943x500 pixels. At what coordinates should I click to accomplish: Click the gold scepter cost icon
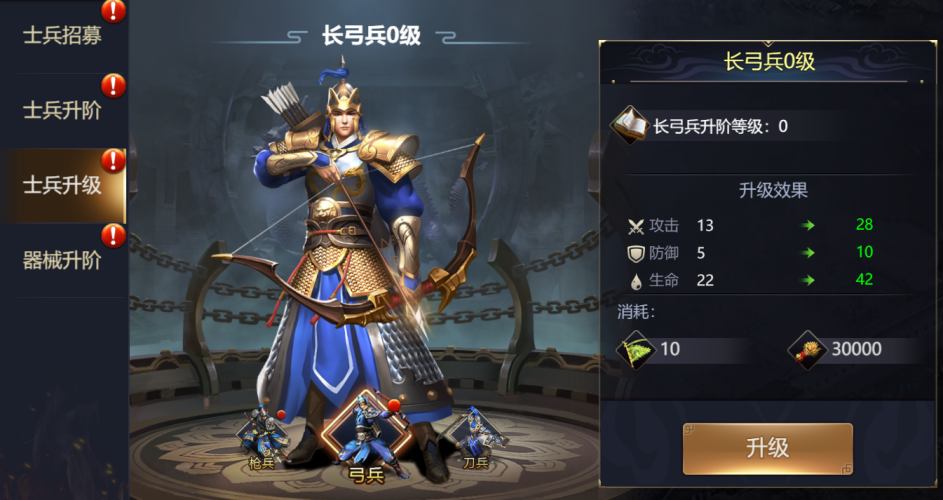808,350
